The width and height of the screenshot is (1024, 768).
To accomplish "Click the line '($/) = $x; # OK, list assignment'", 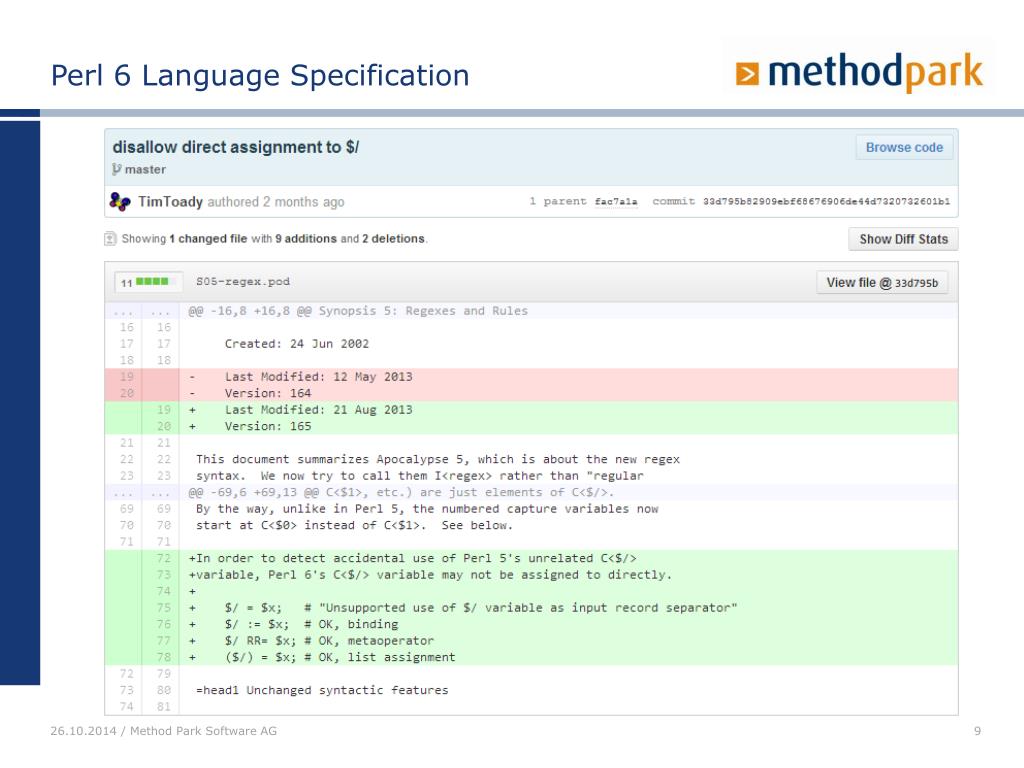I will (x=532, y=657).
